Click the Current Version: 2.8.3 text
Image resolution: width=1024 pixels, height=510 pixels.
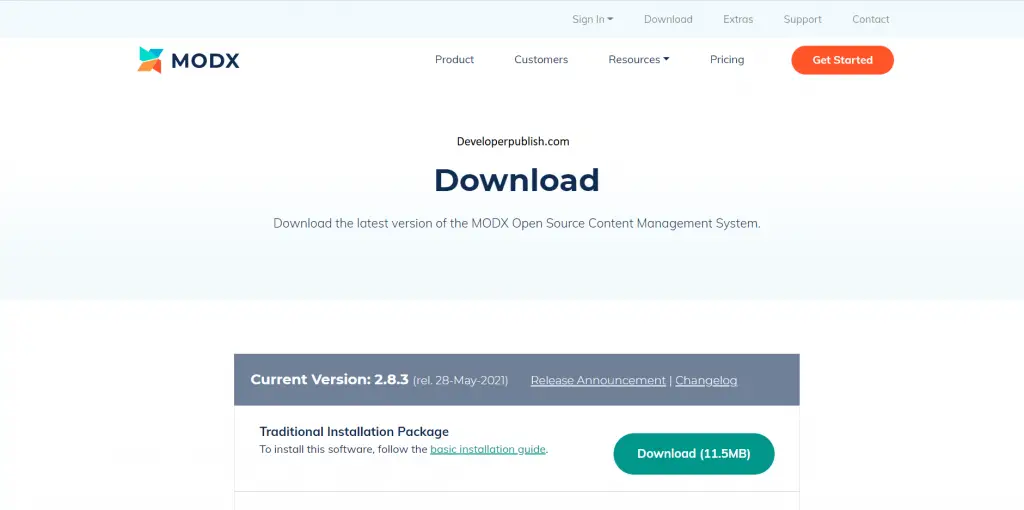coord(329,379)
